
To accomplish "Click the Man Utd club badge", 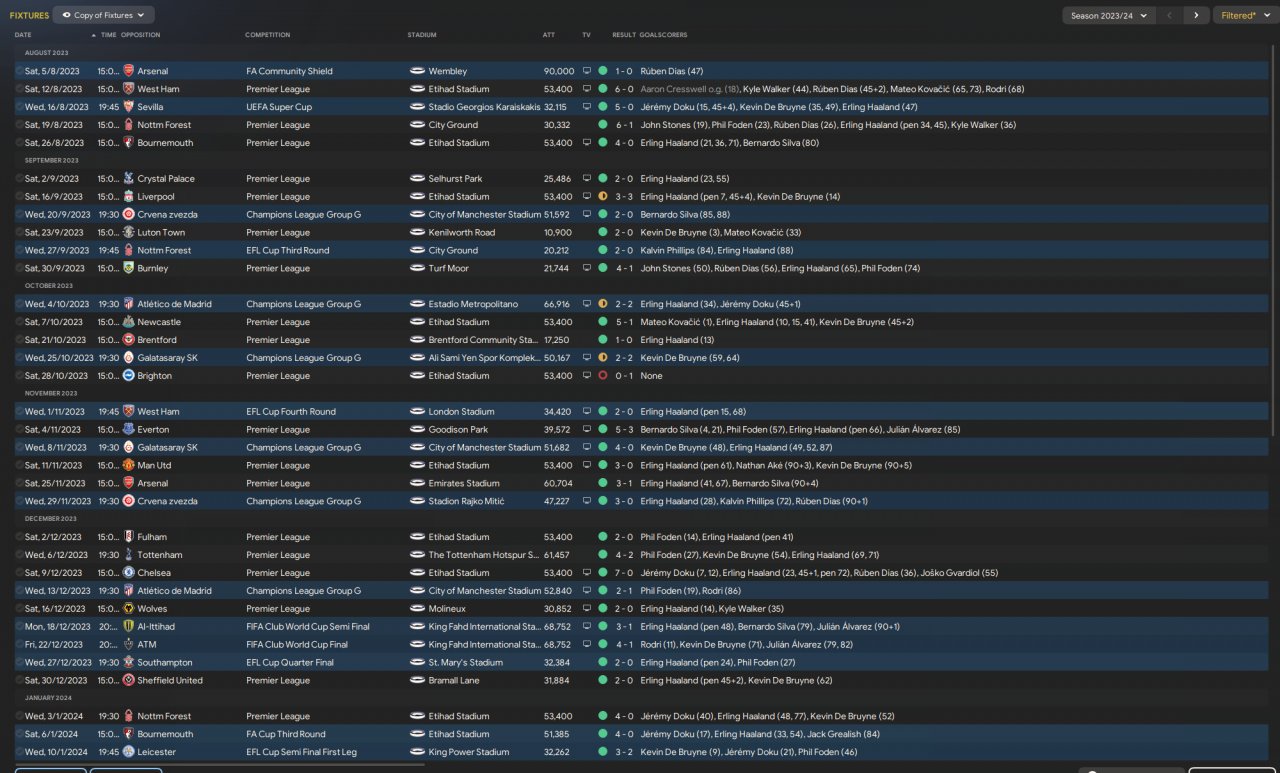I will pyautogui.click(x=128, y=466).
